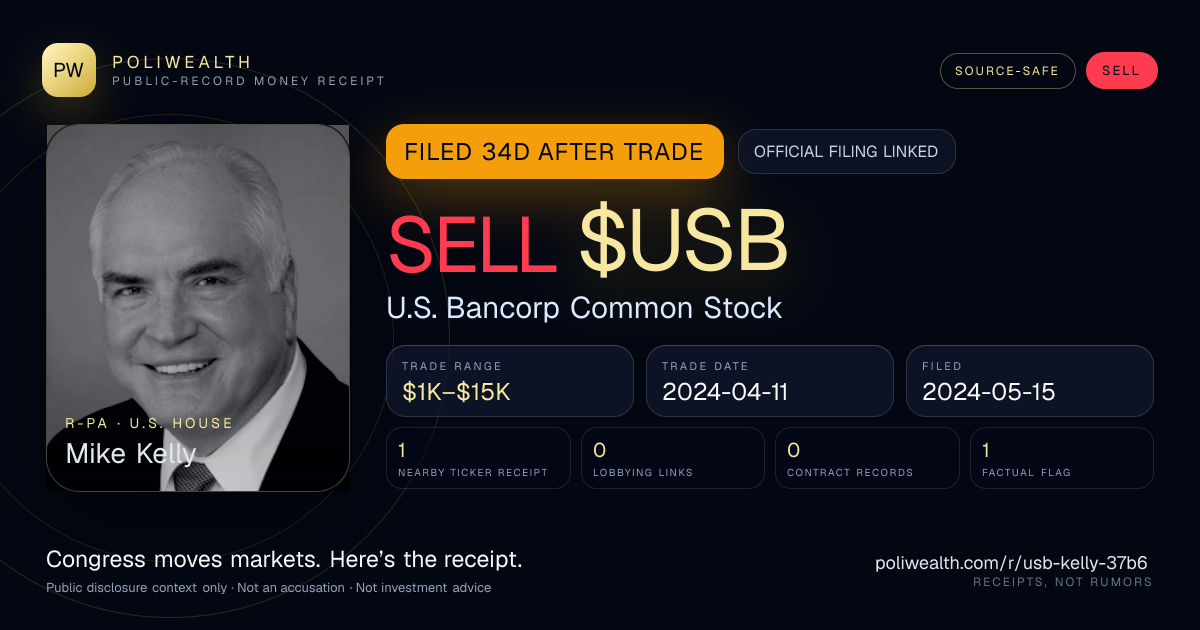Open the Lobbying Links tile

pyautogui.click(x=673, y=458)
